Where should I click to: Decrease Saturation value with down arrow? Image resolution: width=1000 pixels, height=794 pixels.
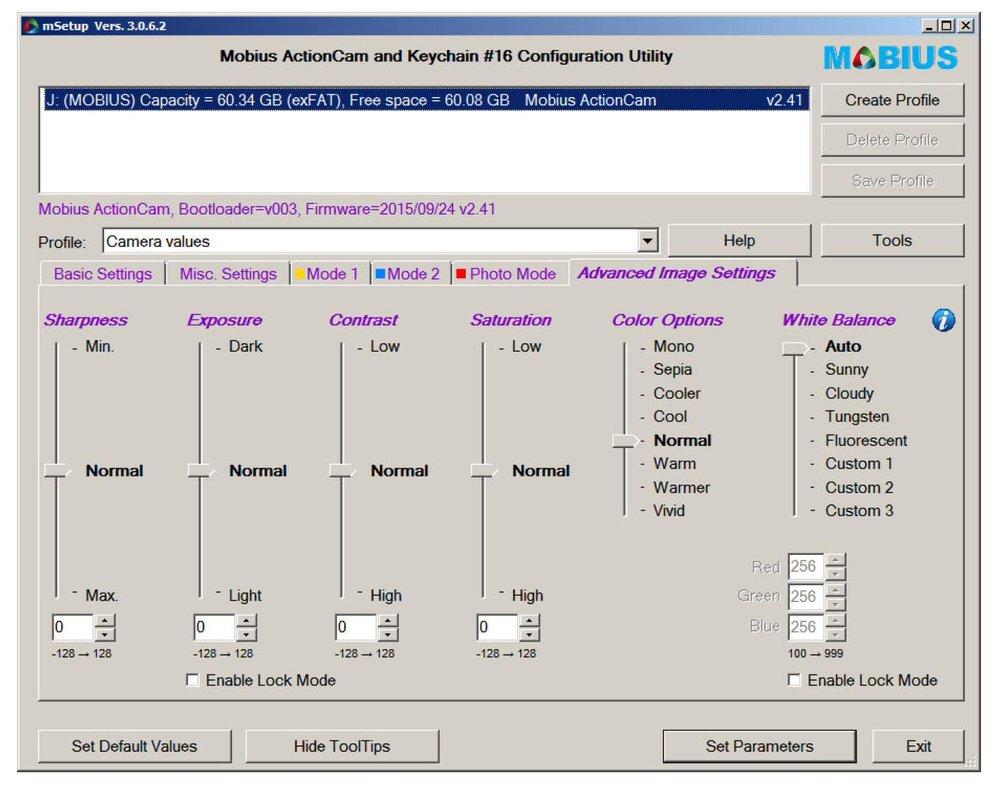point(529,634)
